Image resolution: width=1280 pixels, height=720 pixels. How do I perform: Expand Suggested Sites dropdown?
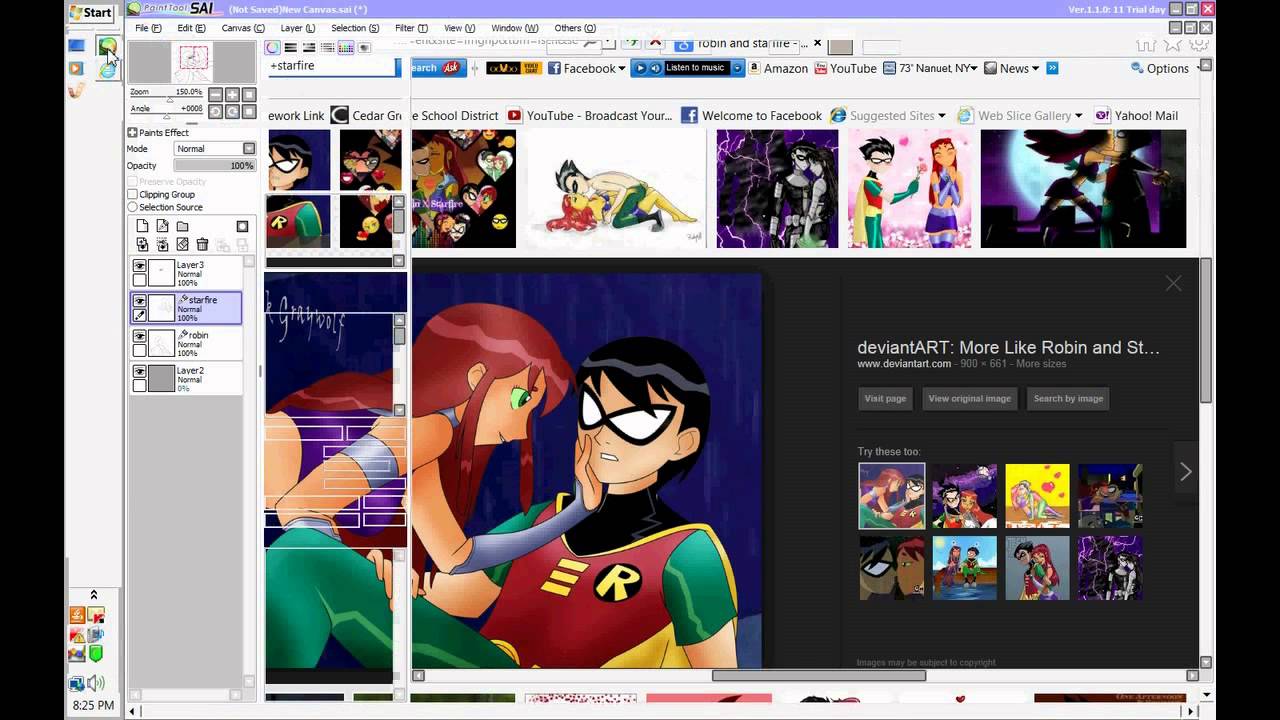942,116
